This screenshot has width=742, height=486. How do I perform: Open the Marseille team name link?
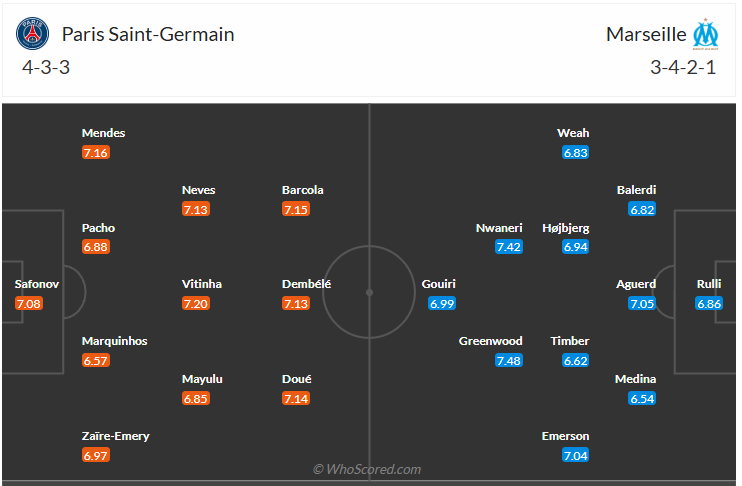[x=646, y=34]
